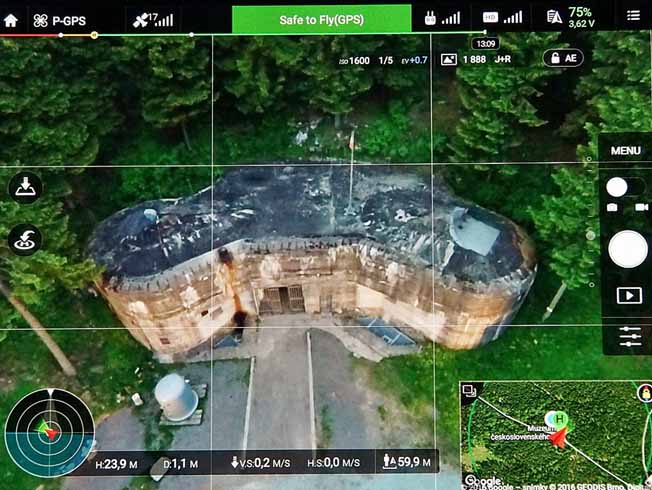Select photo camera mode icon
The height and width of the screenshot is (490, 652).
(x=612, y=207)
